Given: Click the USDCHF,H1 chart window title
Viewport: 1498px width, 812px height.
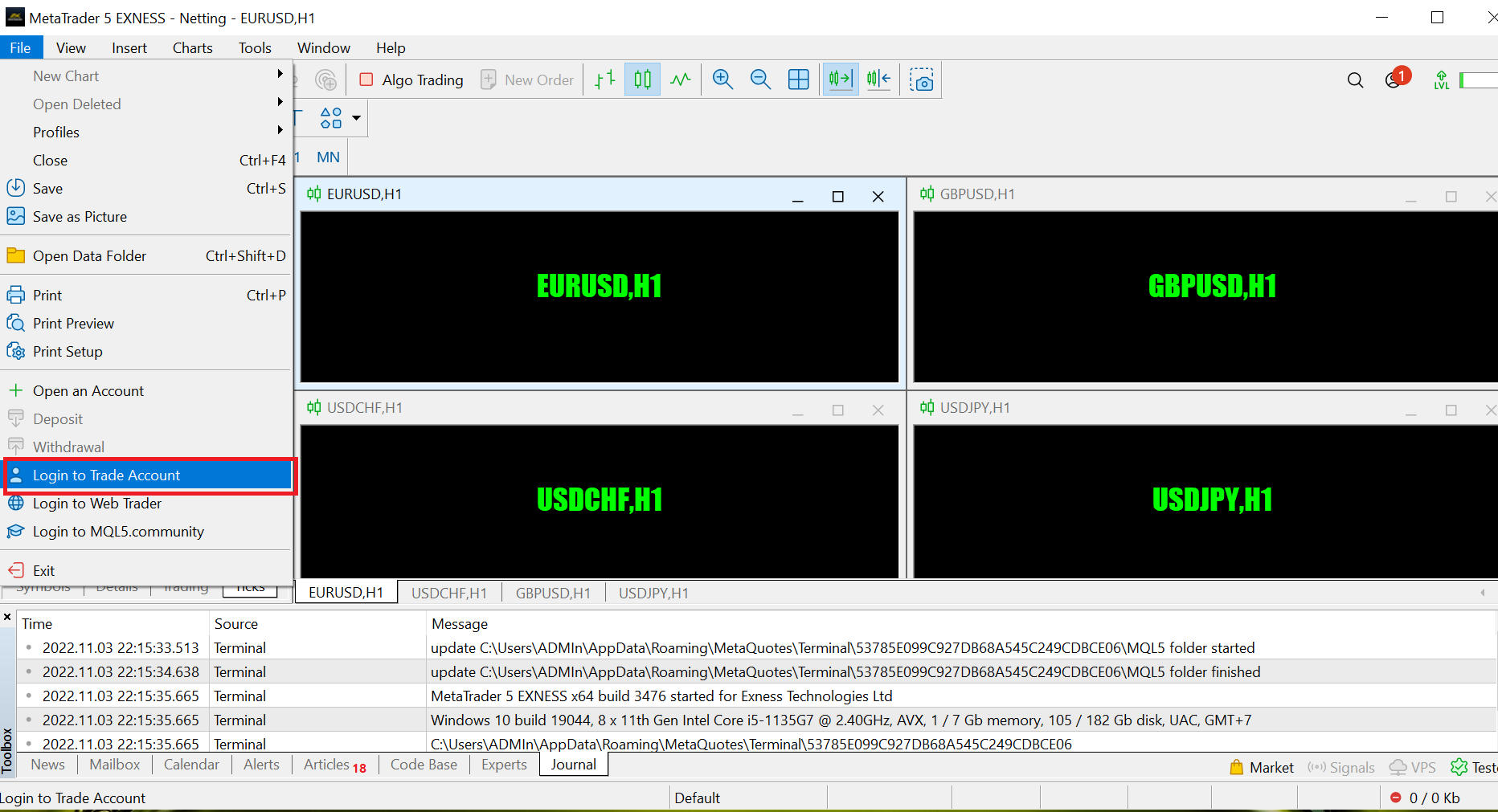Looking at the screenshot, I should click(364, 407).
